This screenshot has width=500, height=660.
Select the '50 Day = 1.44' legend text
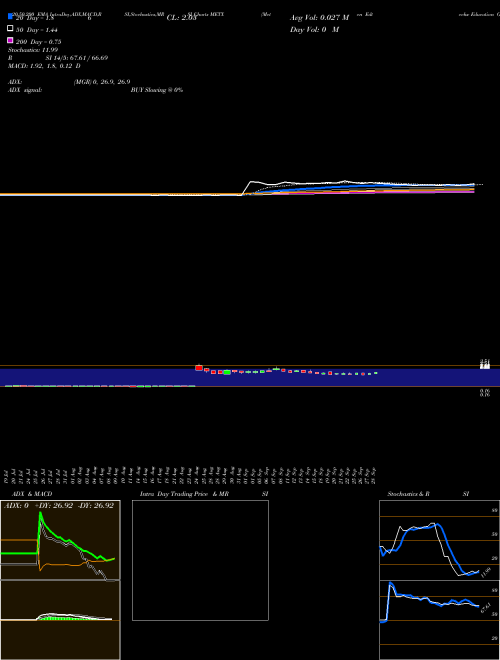tap(37, 30)
